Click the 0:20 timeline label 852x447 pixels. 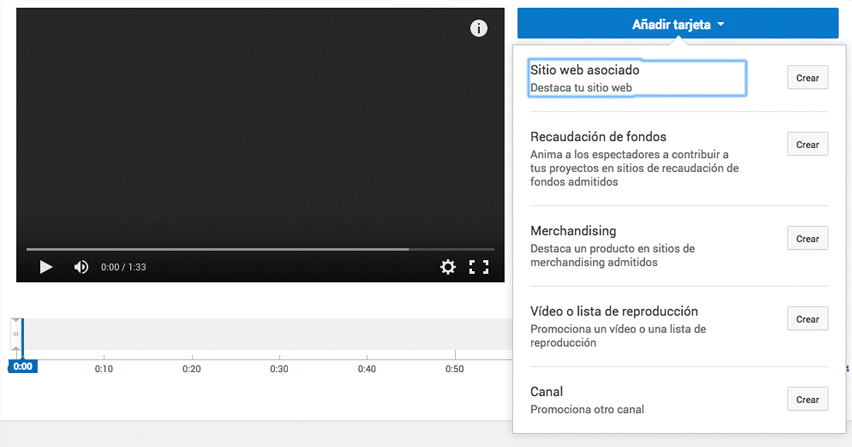191,369
